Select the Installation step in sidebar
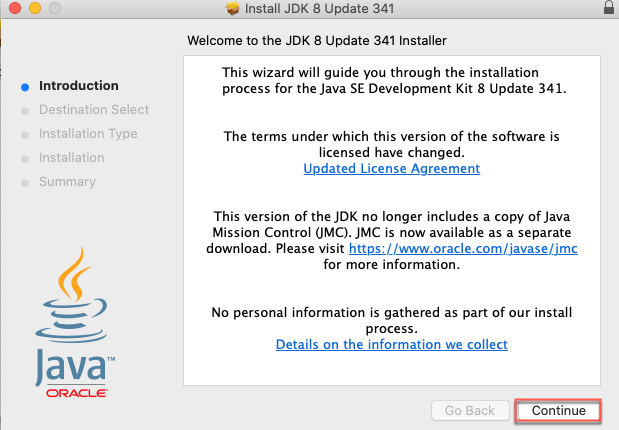Screen dimensions: 619x430 (71, 158)
